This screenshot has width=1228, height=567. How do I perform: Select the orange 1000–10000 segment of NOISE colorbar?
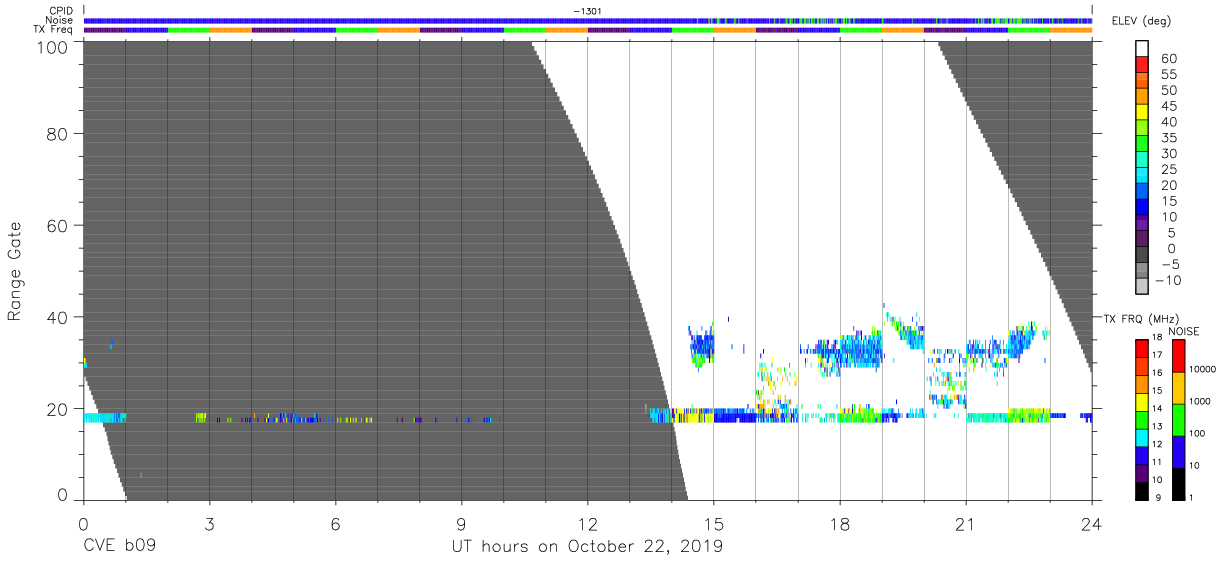click(1178, 387)
